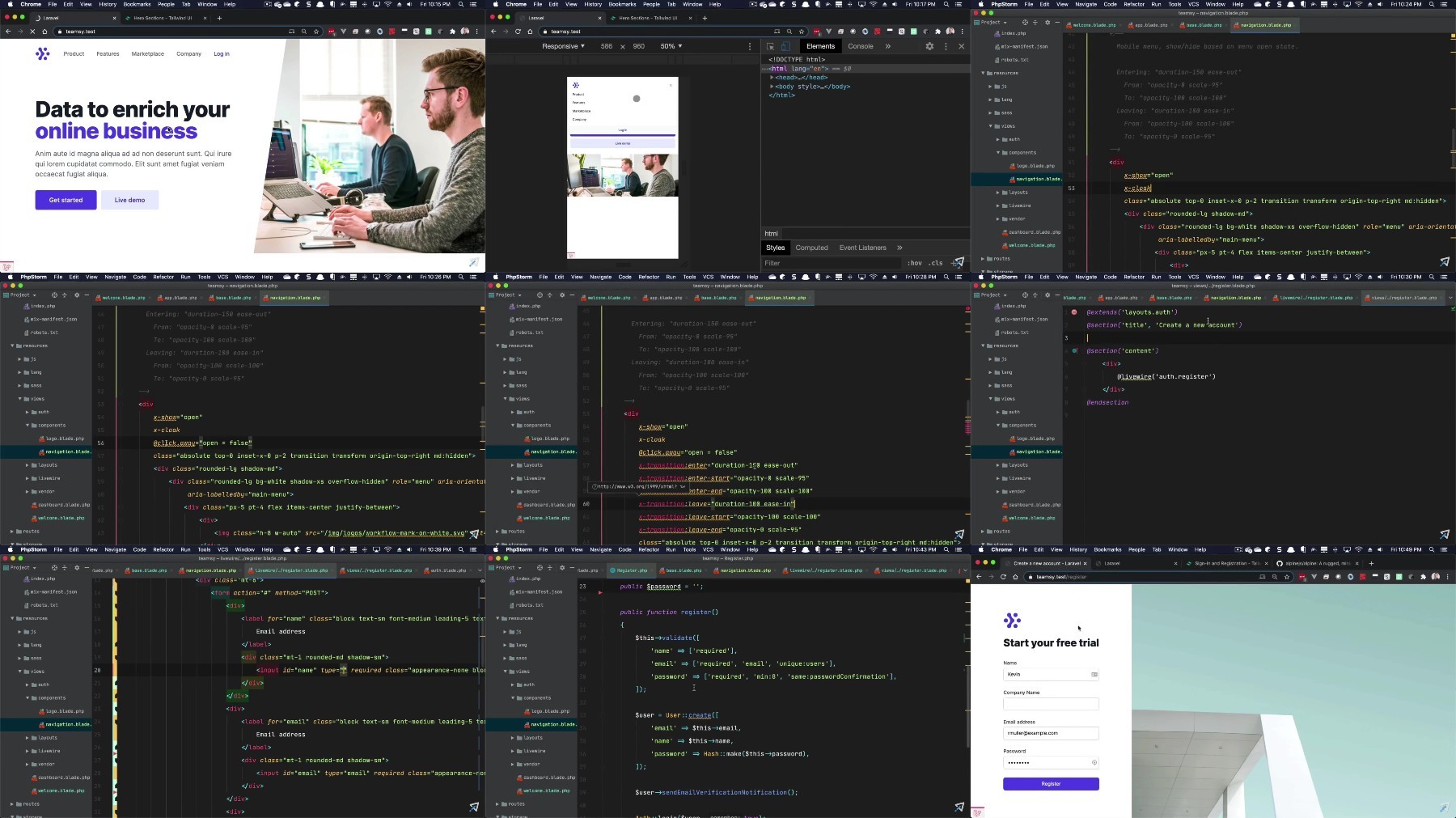Reload the registration page in Chrome
Image resolution: width=1456 pixels, height=818 pixels.
tap(1003, 577)
